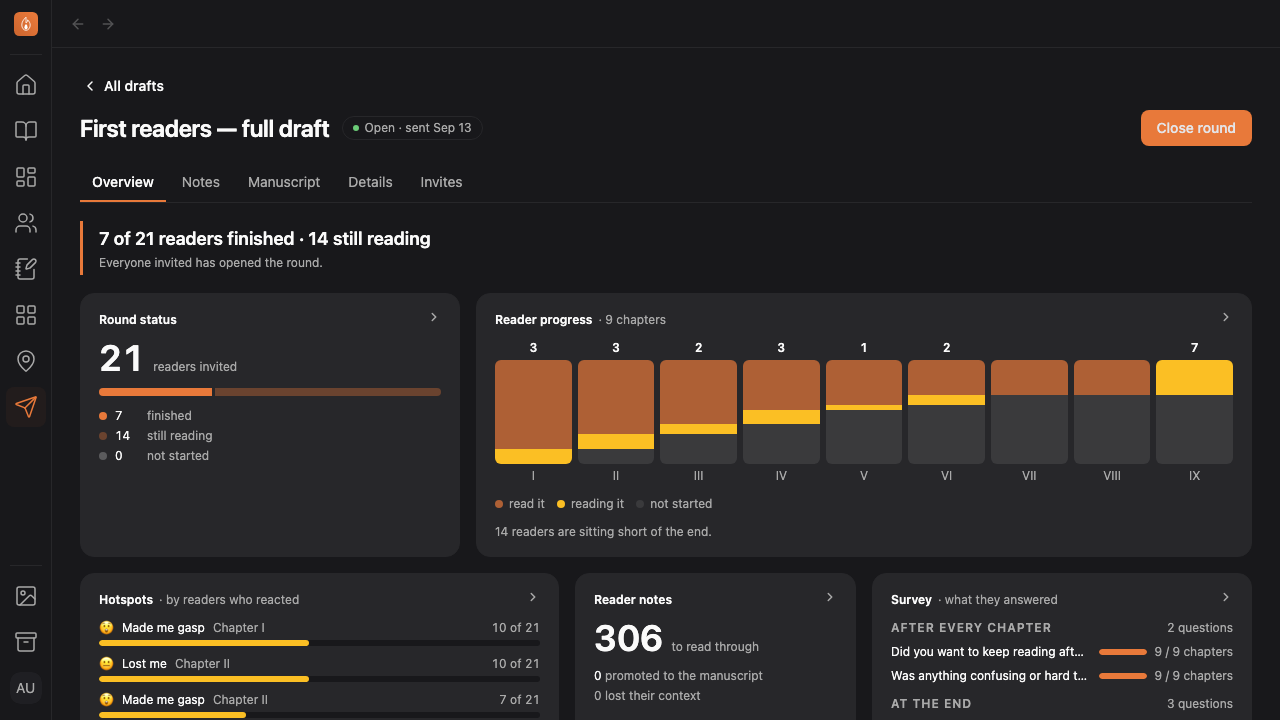
Task: Navigate forward with the top-bar right arrow
Action: coord(108,24)
